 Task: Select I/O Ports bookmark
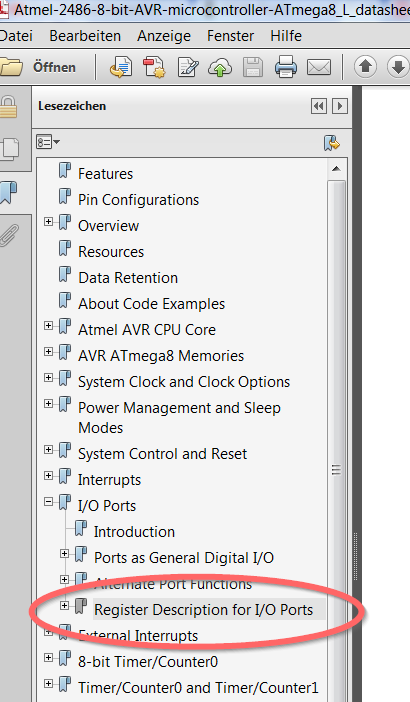tap(107, 506)
